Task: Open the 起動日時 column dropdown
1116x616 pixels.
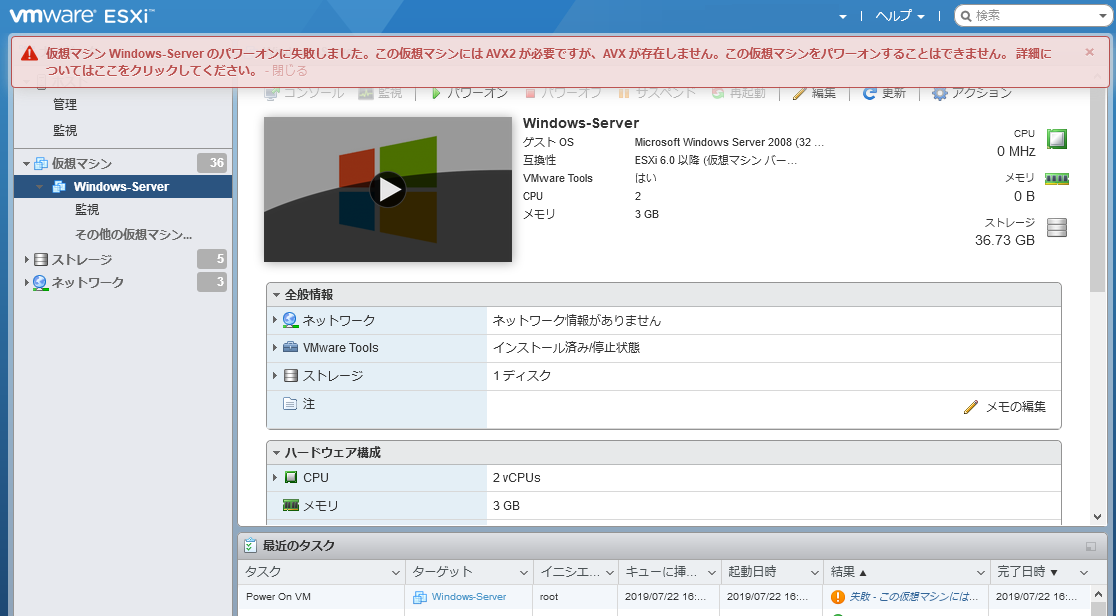Action: (x=815, y=573)
